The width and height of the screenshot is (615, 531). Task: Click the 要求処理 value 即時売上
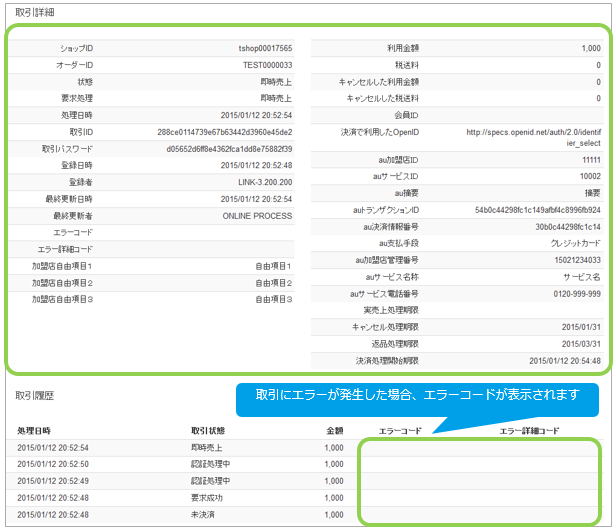tap(276, 98)
